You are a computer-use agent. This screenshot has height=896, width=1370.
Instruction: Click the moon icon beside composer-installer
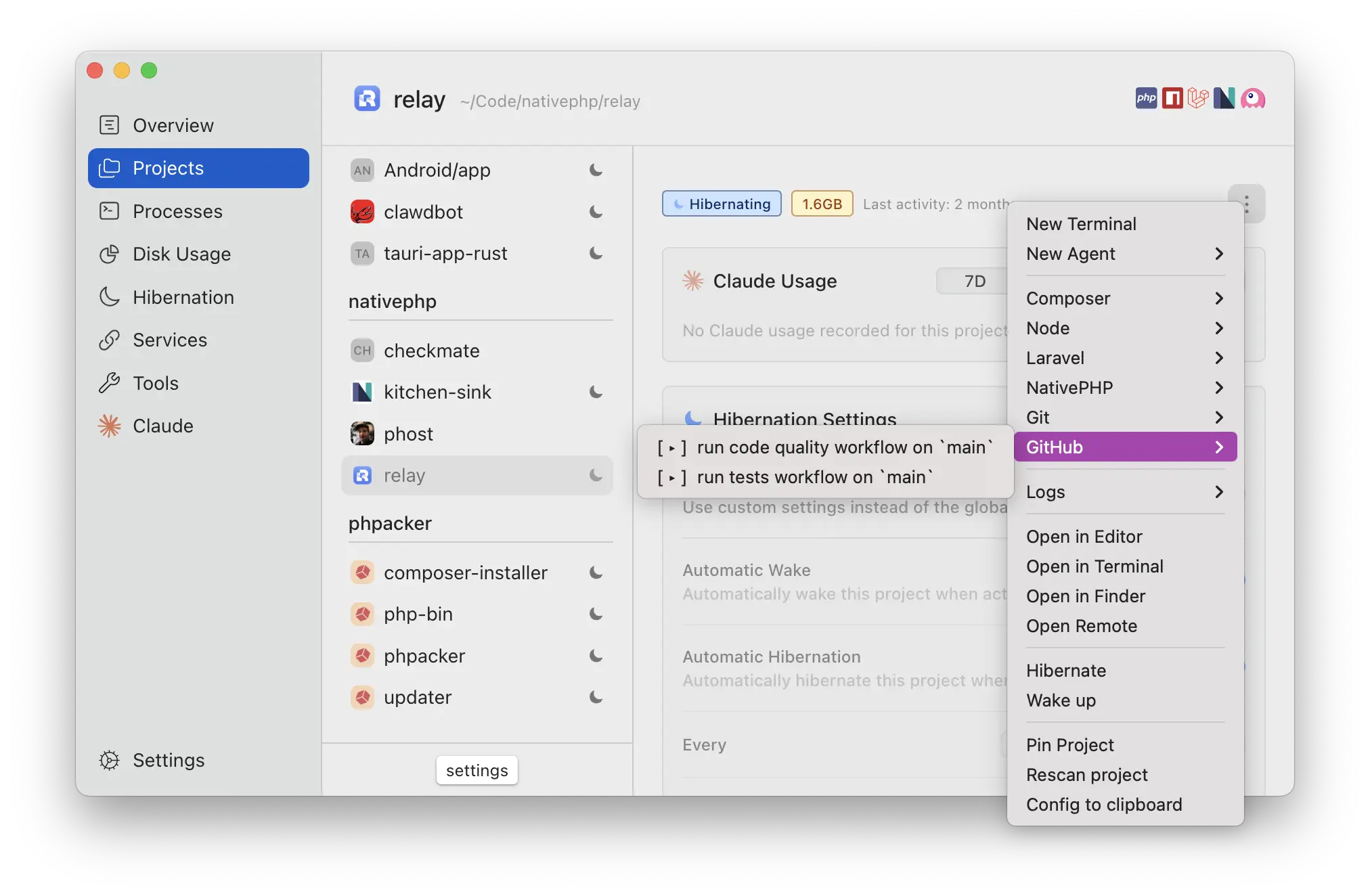pos(596,573)
